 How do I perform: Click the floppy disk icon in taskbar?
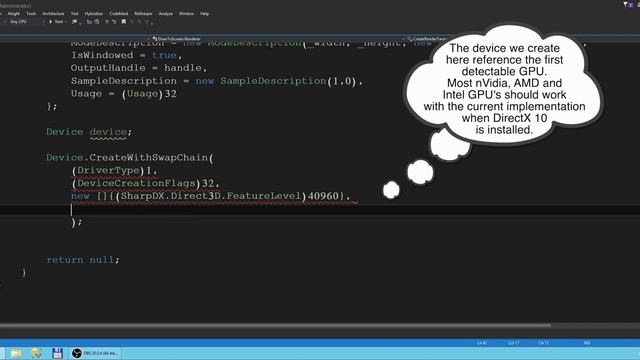pos(58,353)
